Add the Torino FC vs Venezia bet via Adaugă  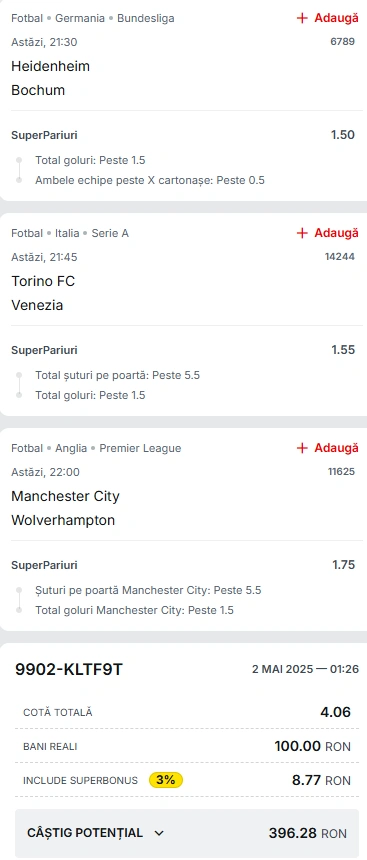tap(327, 233)
